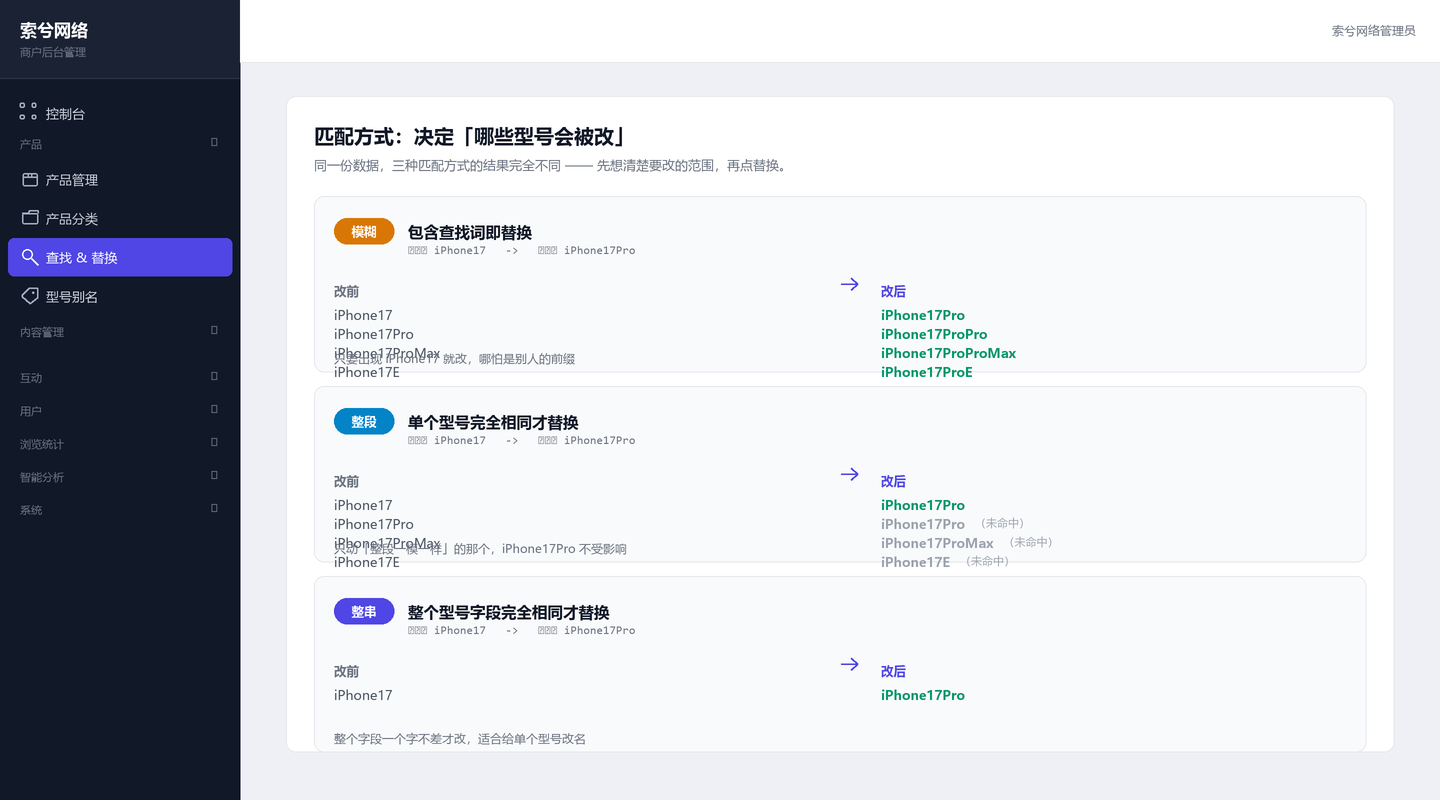Viewport: 1440px width, 800px height.
Task: Click the green result iPhone17ProPro
Action: 934,334
